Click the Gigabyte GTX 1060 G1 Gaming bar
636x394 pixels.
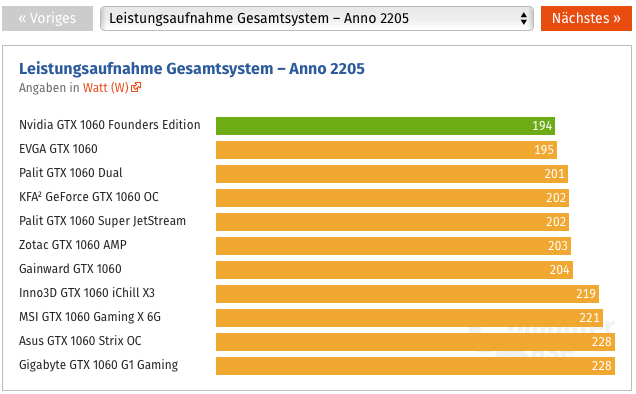click(x=415, y=365)
